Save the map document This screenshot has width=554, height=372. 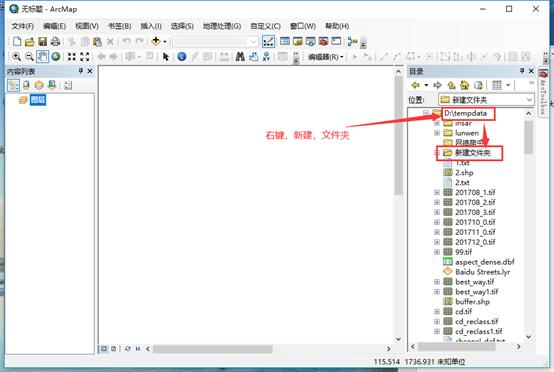coord(42,41)
